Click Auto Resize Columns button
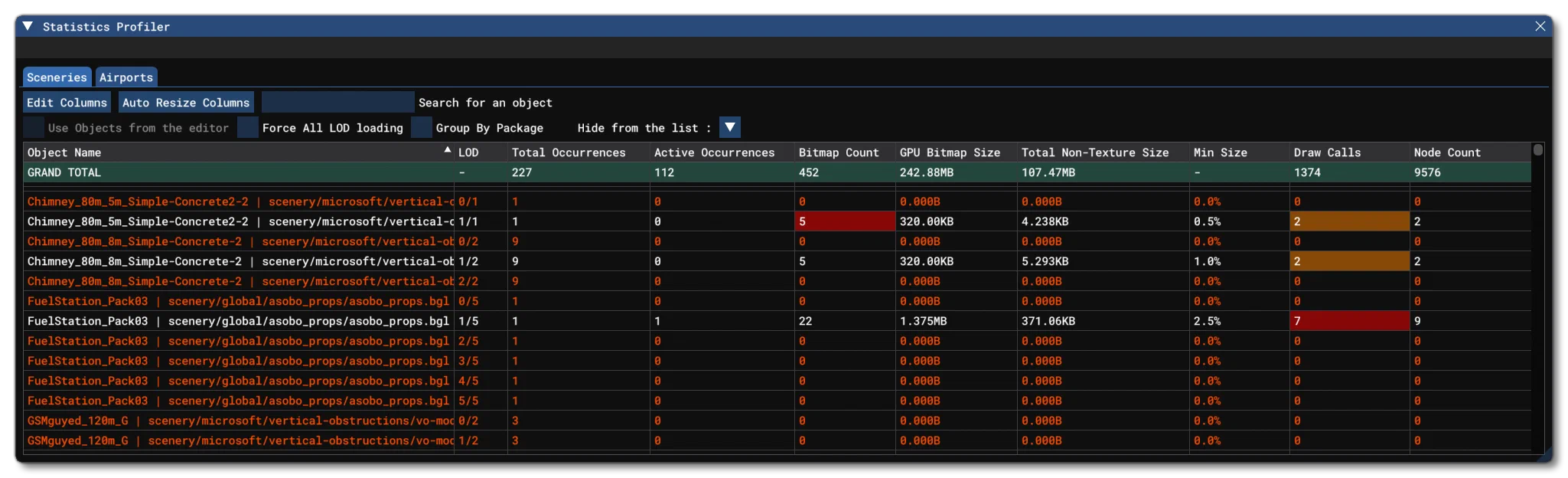 (186, 103)
